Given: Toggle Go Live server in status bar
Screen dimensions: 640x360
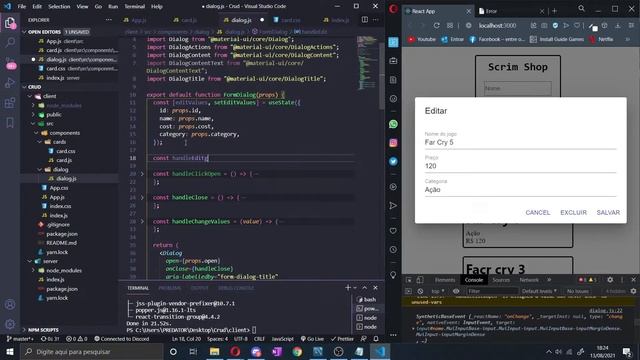Looking at the screenshot, I should pos(312,339).
